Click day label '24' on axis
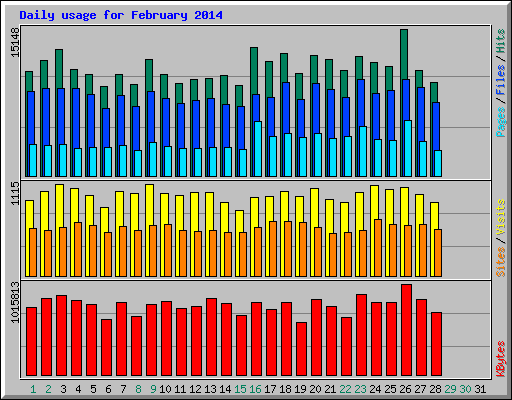The width and height of the screenshot is (512, 400). 375,389
